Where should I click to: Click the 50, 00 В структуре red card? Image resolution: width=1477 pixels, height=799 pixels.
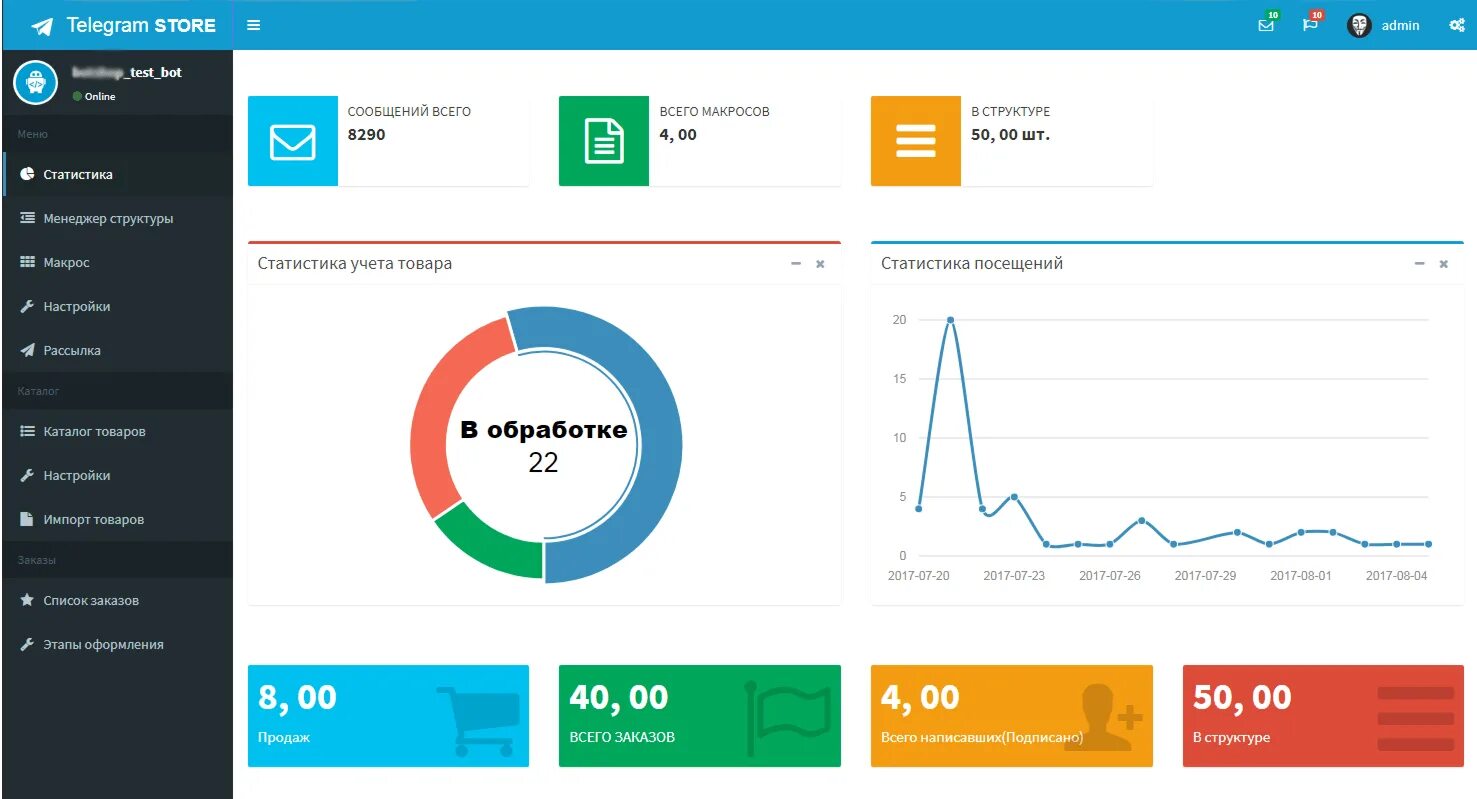click(x=1323, y=716)
